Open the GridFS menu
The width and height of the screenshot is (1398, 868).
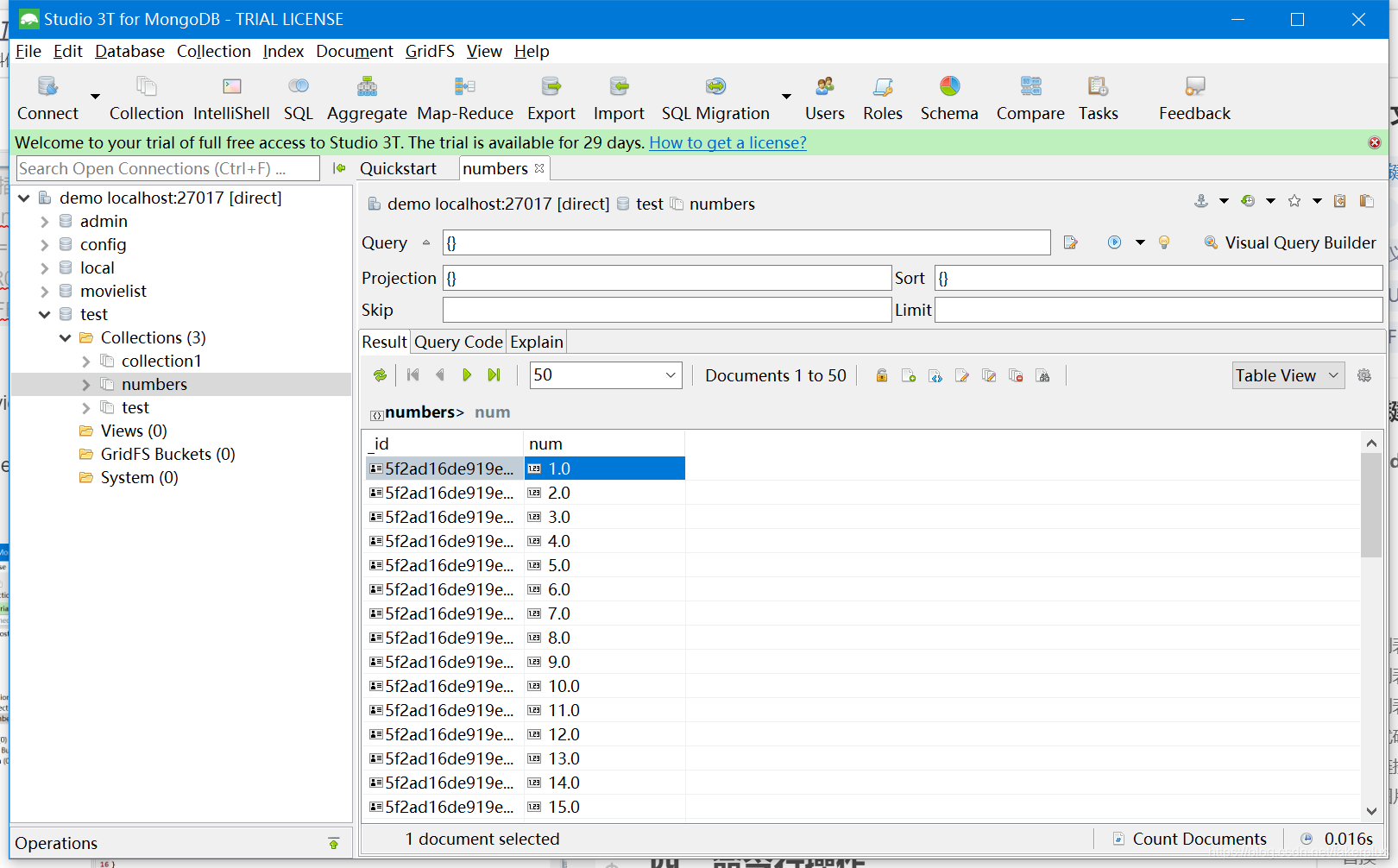tap(430, 51)
